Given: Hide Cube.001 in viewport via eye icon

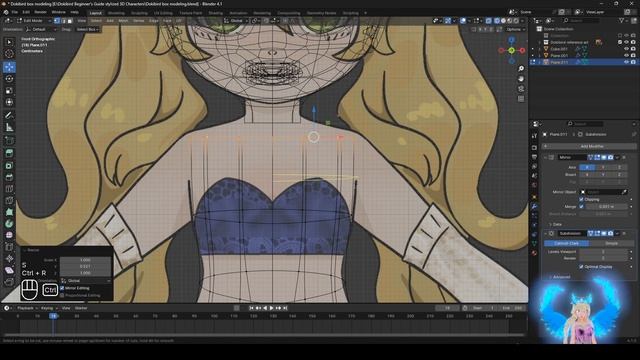Looking at the screenshot, I should [627, 49].
